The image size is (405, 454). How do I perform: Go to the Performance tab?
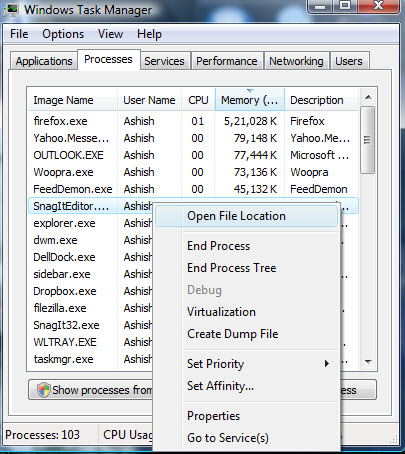coord(227,61)
